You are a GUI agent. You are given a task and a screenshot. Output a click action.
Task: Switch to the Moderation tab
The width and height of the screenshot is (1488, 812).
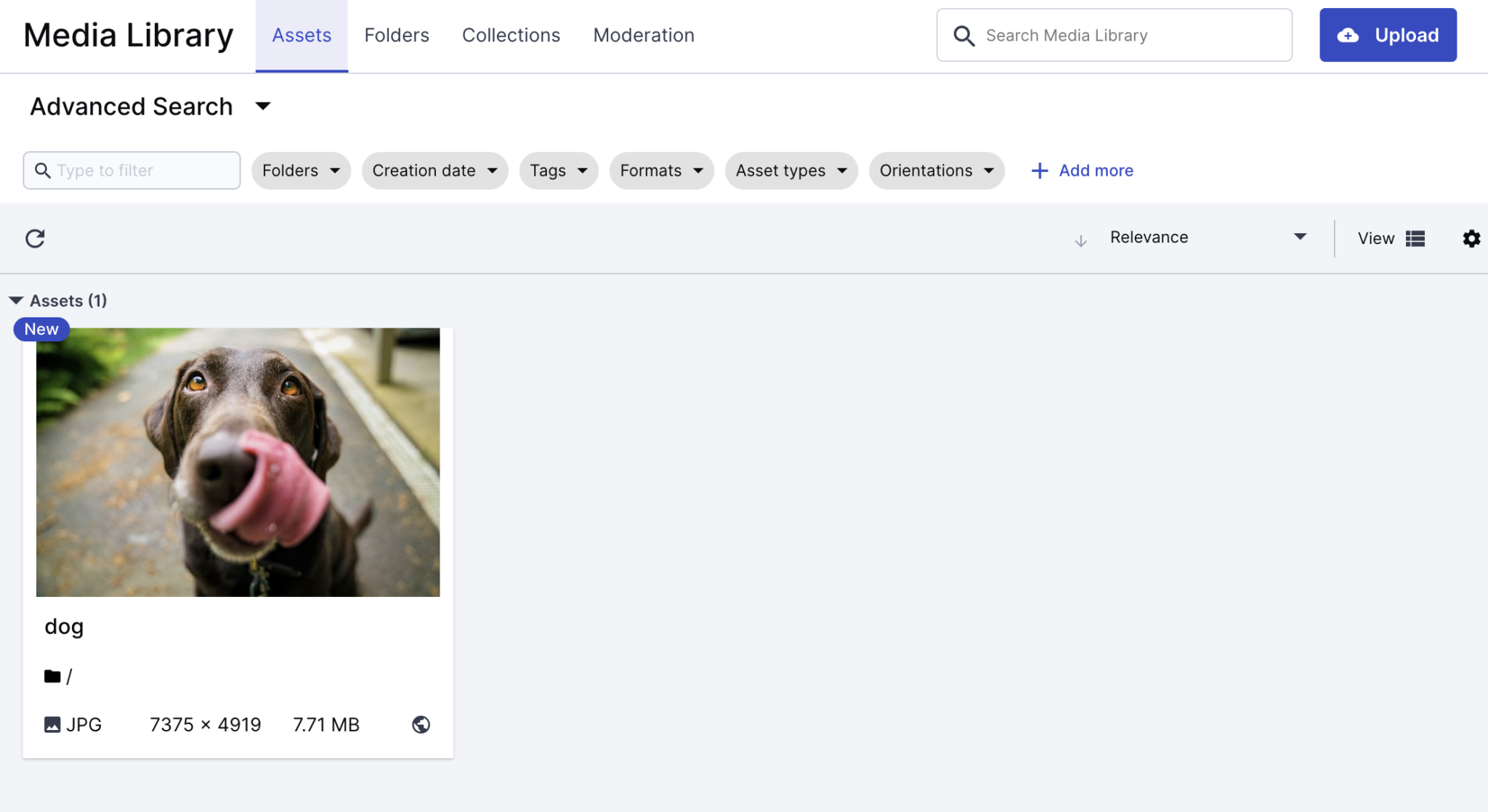[643, 36]
